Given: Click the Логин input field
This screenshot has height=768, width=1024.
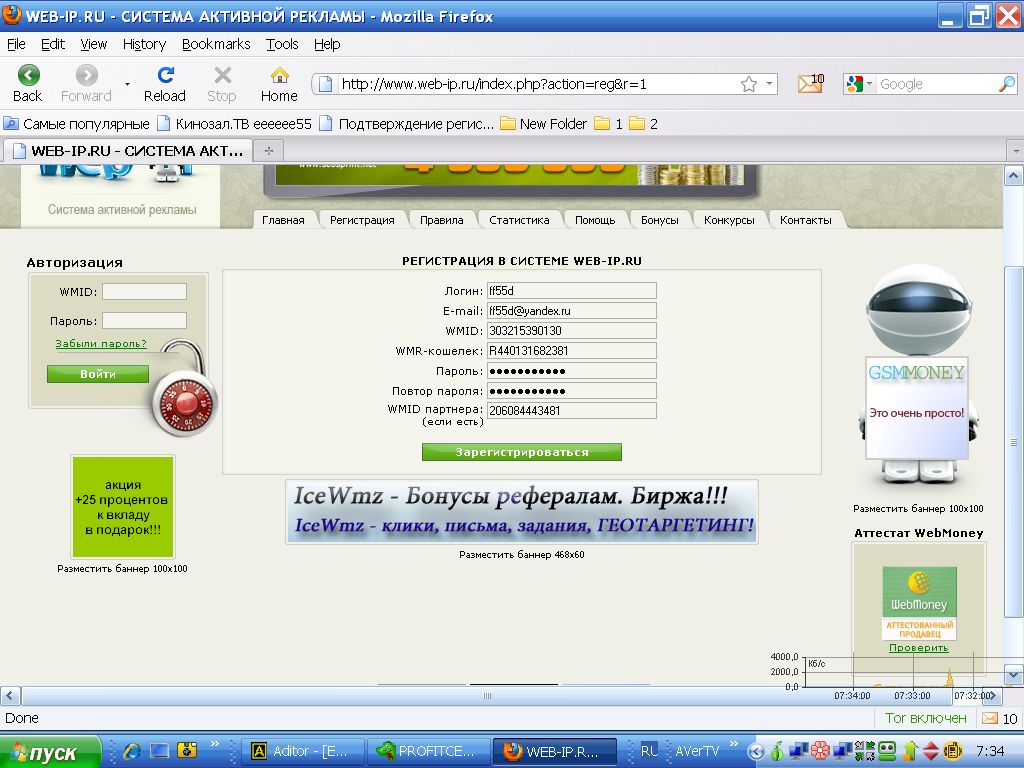Looking at the screenshot, I should point(571,291).
